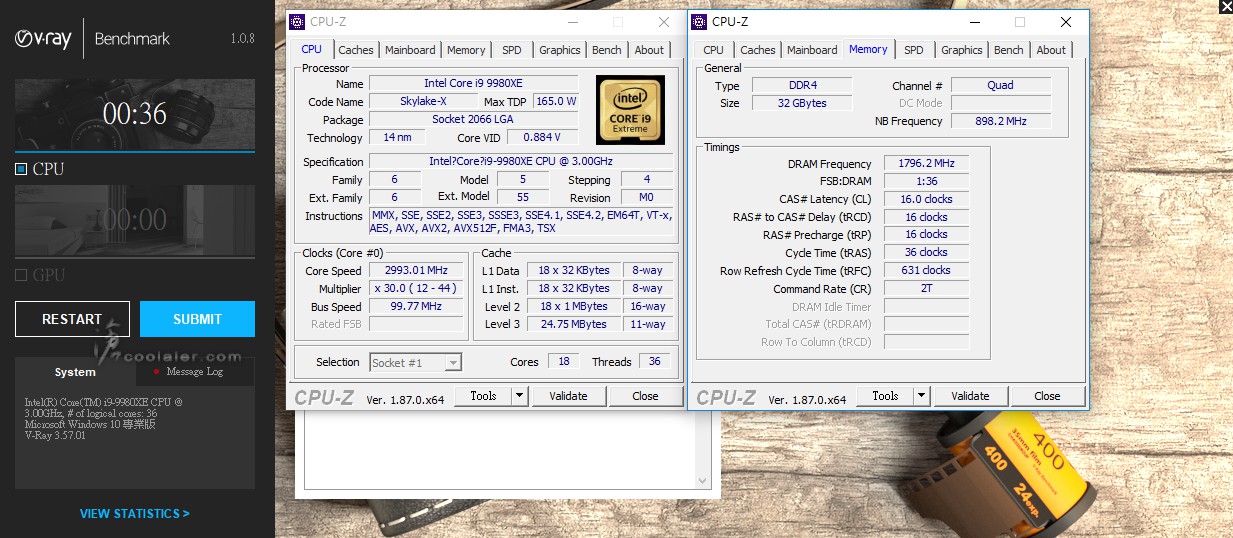Switch to SPD tab in right CPU-Z

914,50
